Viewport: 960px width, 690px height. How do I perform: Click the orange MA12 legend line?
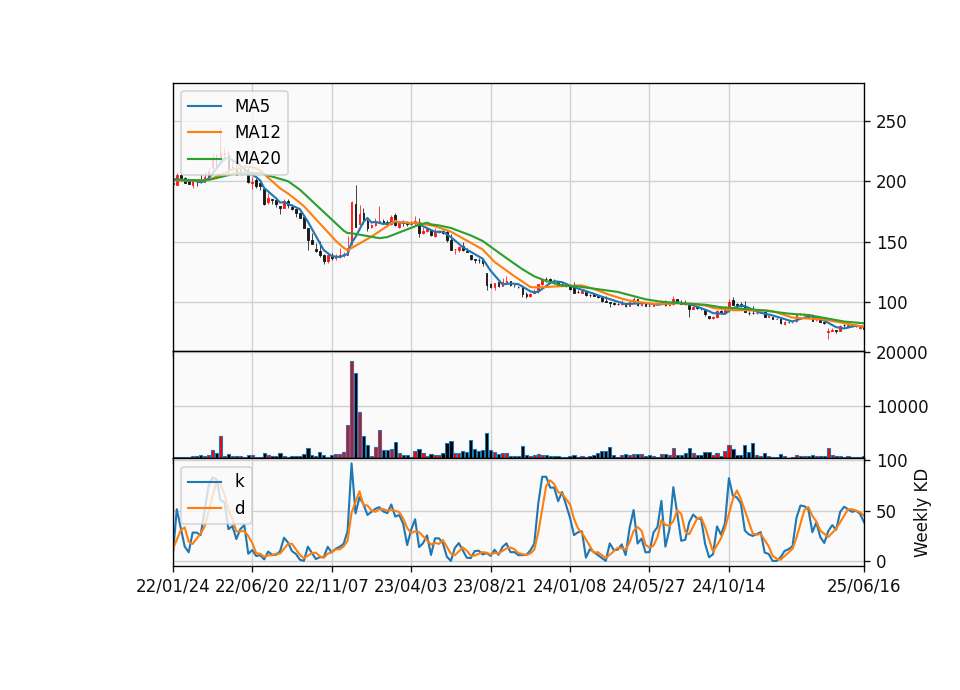204,132
